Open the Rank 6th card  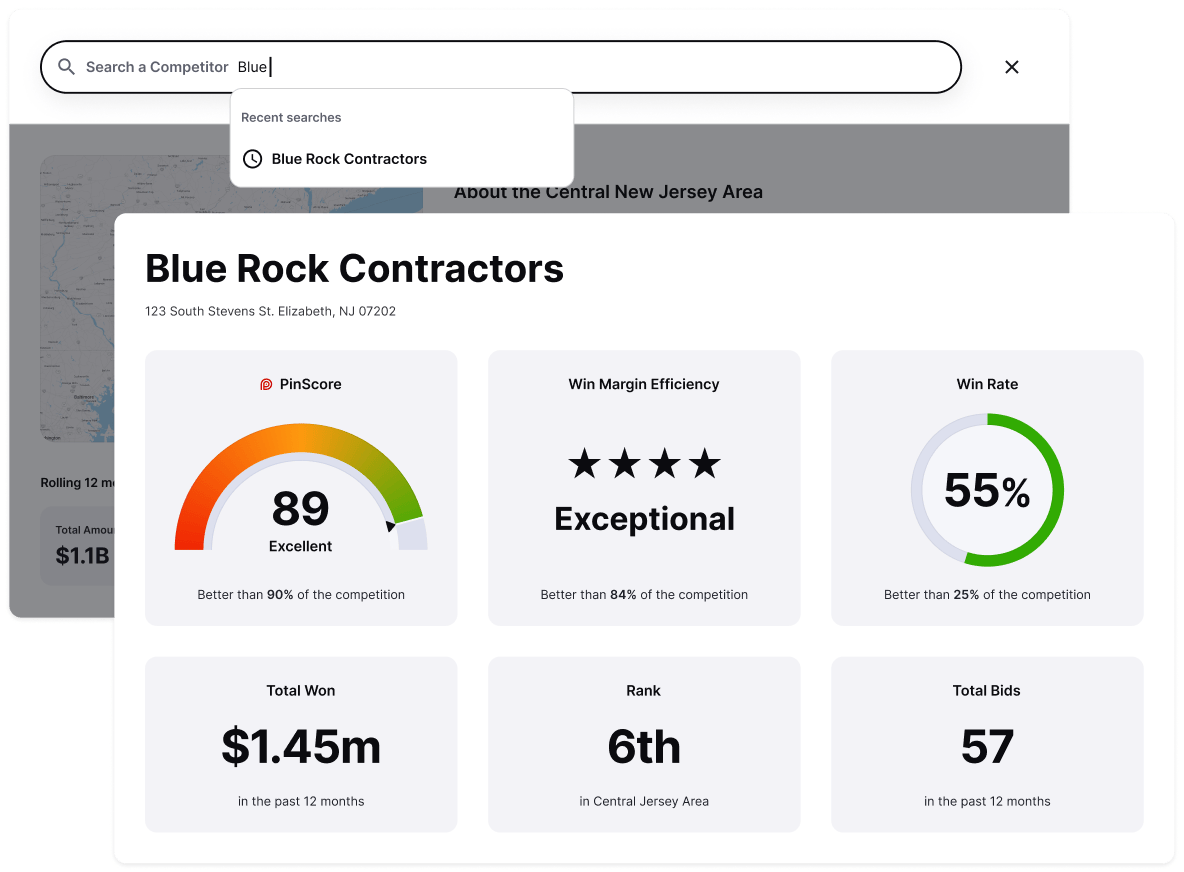(644, 745)
